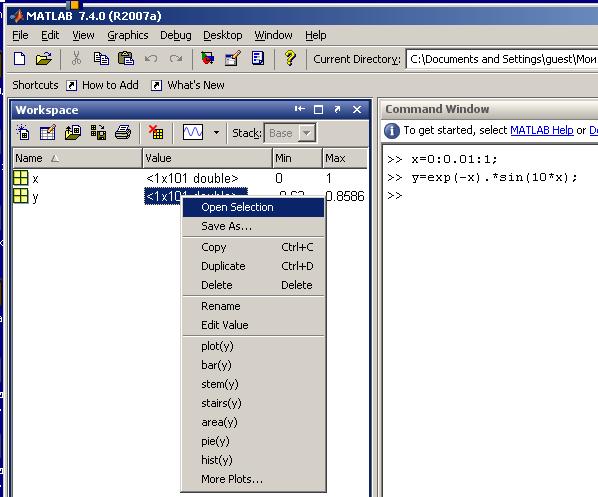Select pie(y) in context menu
This screenshot has width=598, height=497.
pyautogui.click(x=253, y=441)
